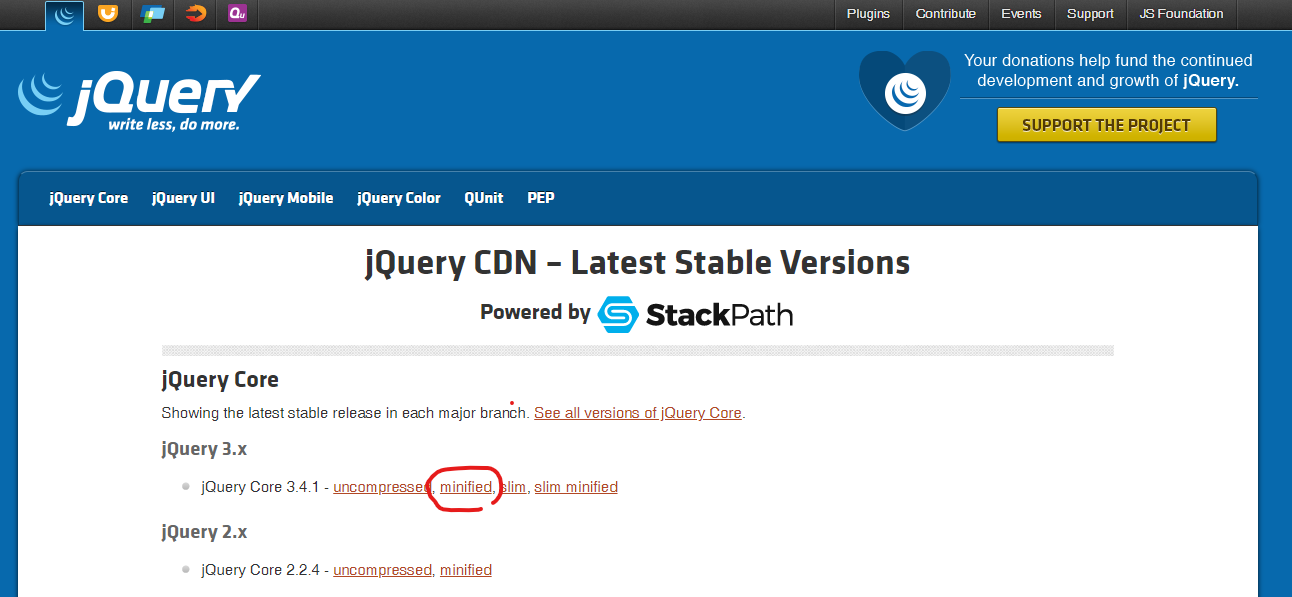Click the donations help fund text
The height and width of the screenshot is (597, 1292).
click(1108, 71)
